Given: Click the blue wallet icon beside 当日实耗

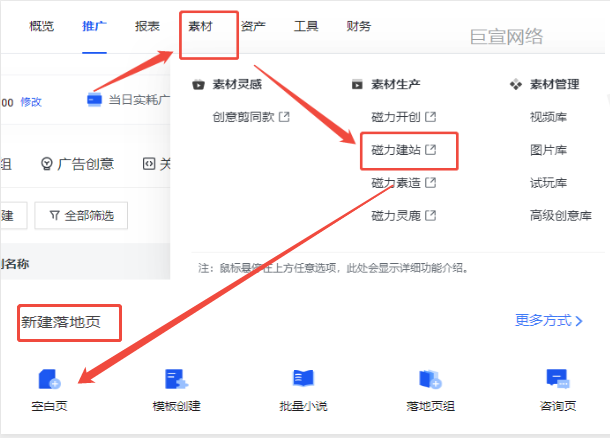Looking at the screenshot, I should coord(94,100).
